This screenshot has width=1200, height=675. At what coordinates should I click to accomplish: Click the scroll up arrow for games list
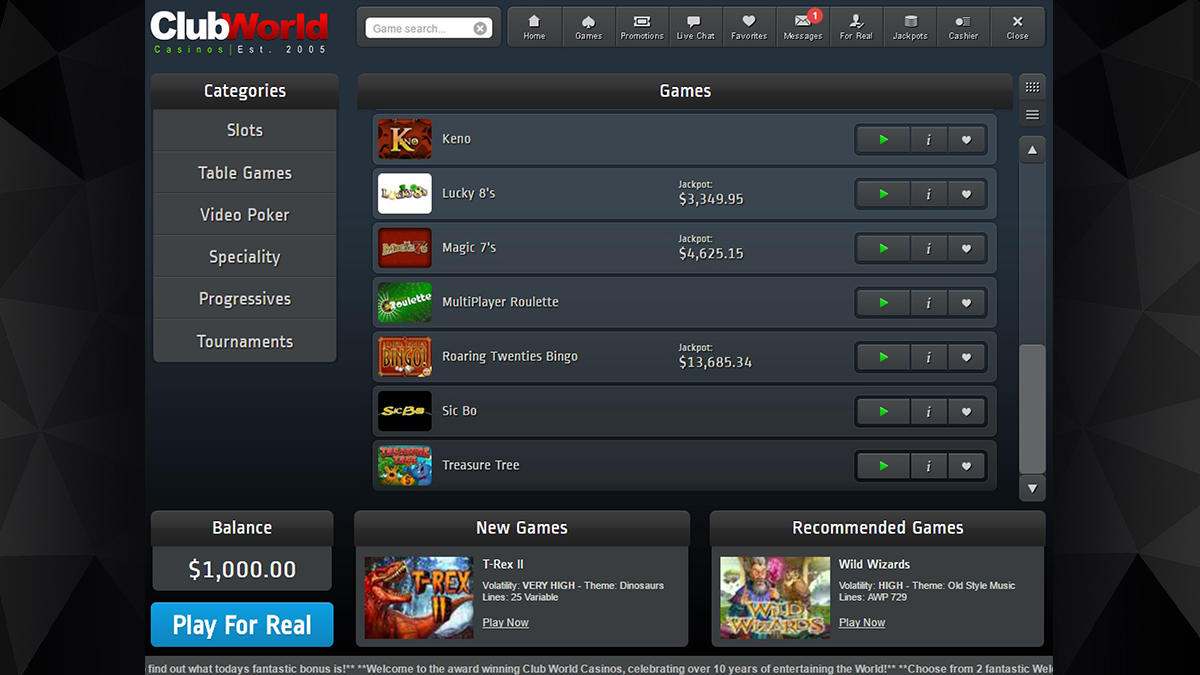coord(1033,151)
